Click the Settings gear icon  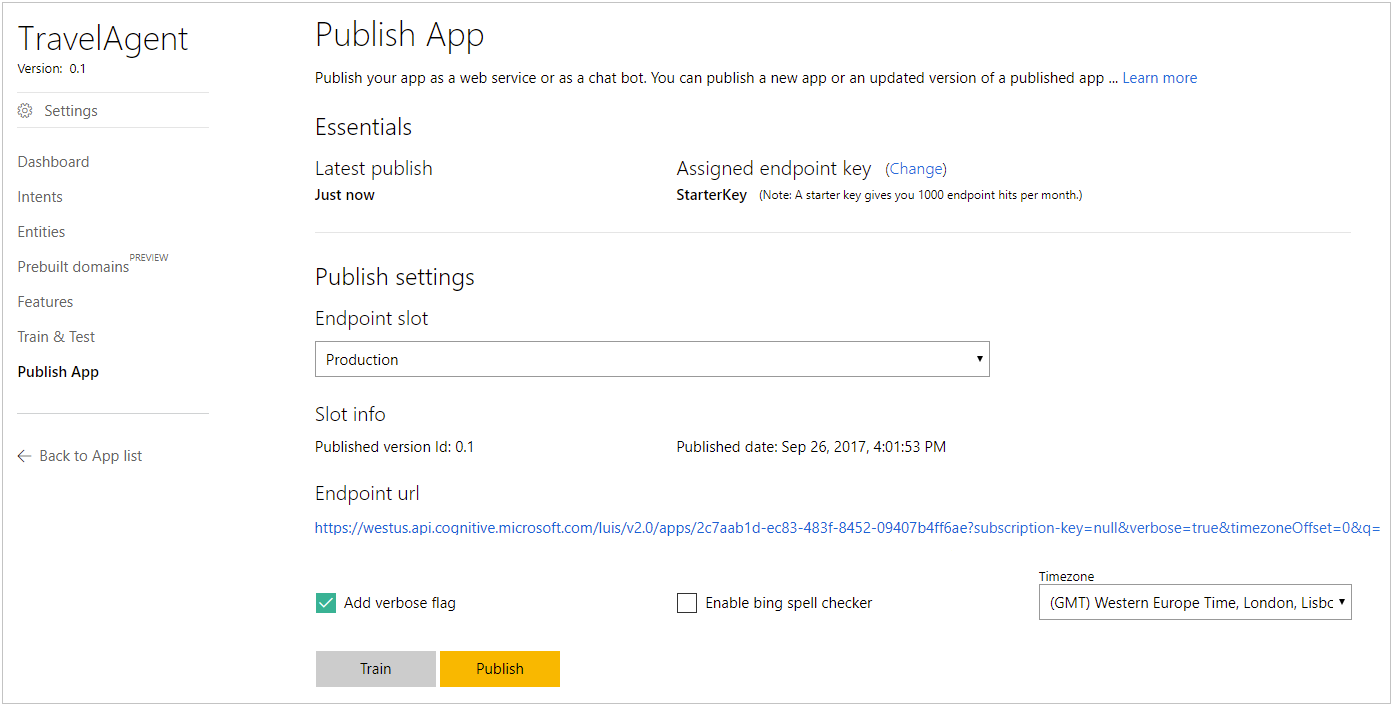click(x=25, y=111)
